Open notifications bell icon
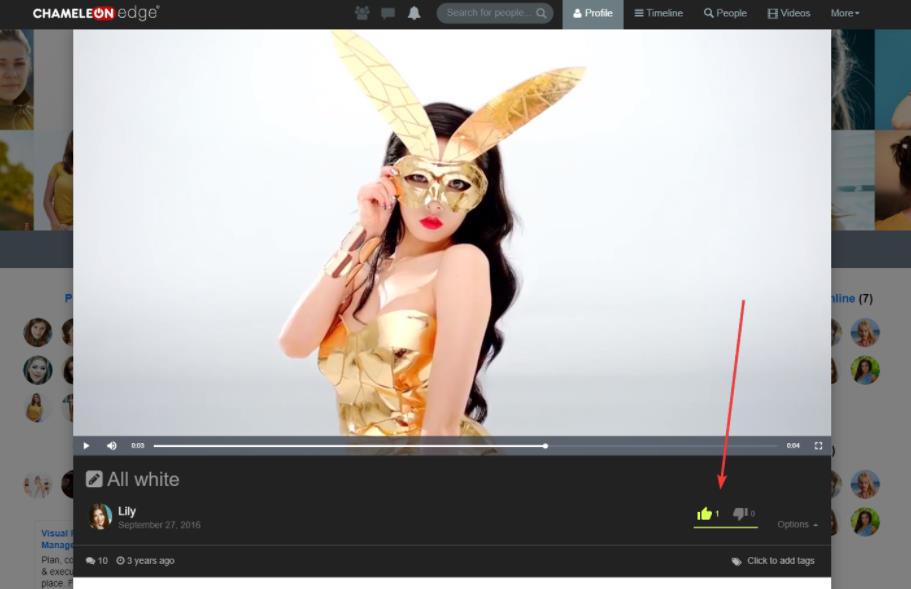Image resolution: width=911 pixels, height=589 pixels. (414, 13)
